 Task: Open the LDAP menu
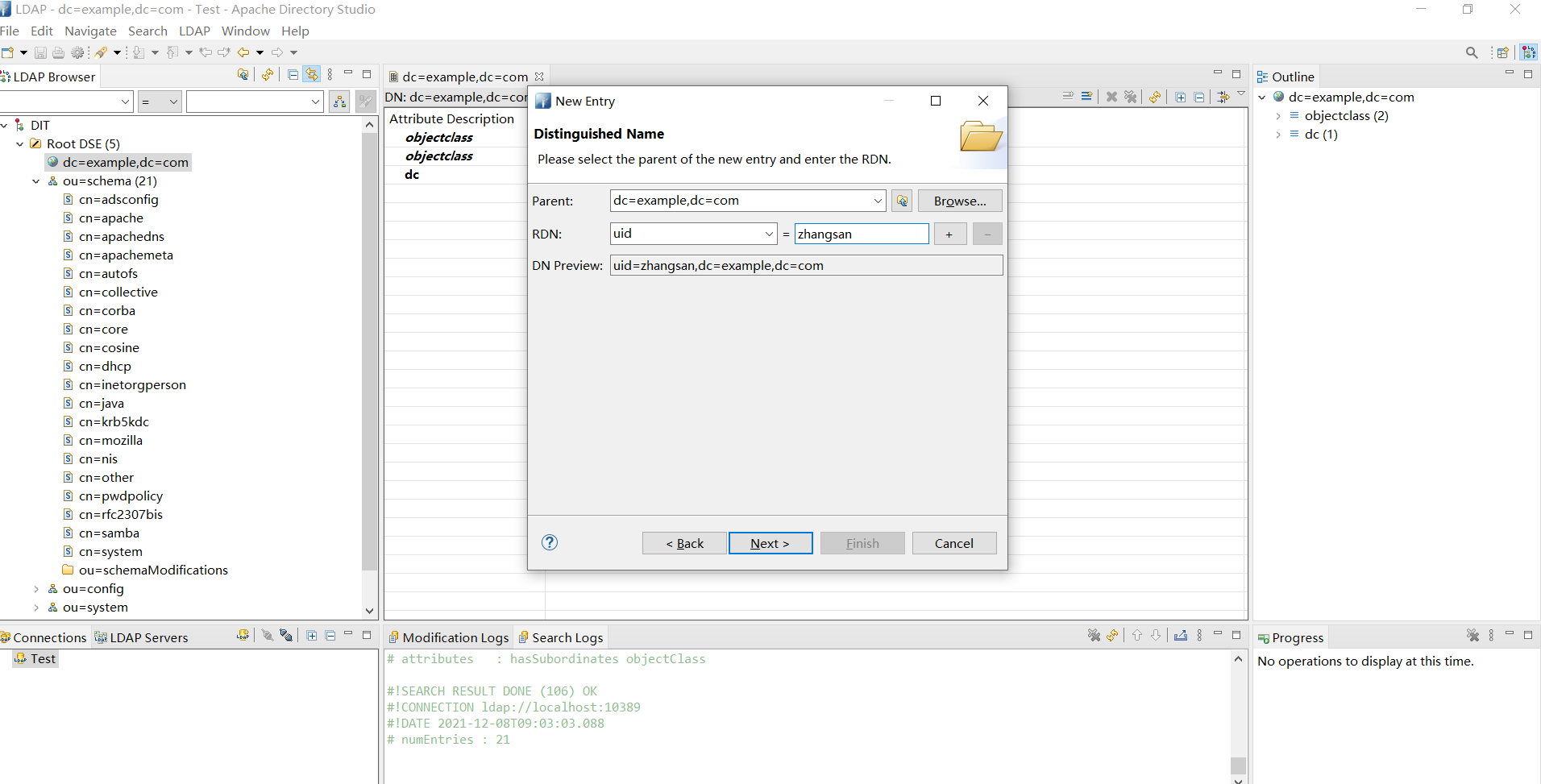tap(194, 31)
